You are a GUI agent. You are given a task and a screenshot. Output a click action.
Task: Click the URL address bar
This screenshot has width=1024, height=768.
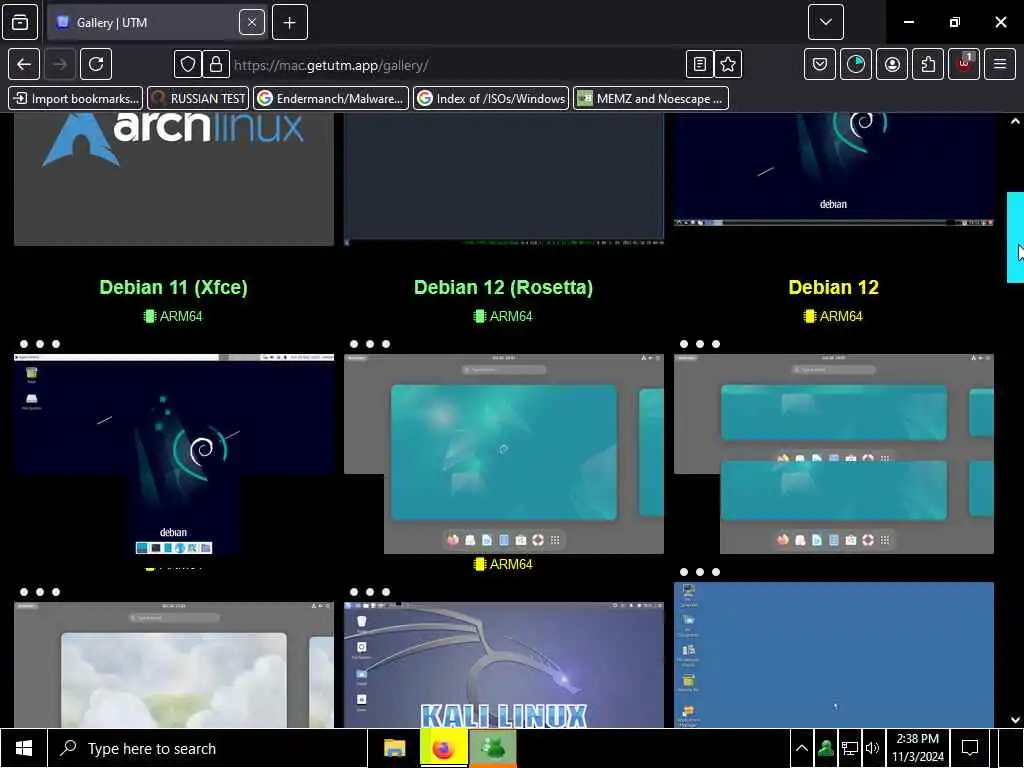pyautogui.click(x=457, y=65)
